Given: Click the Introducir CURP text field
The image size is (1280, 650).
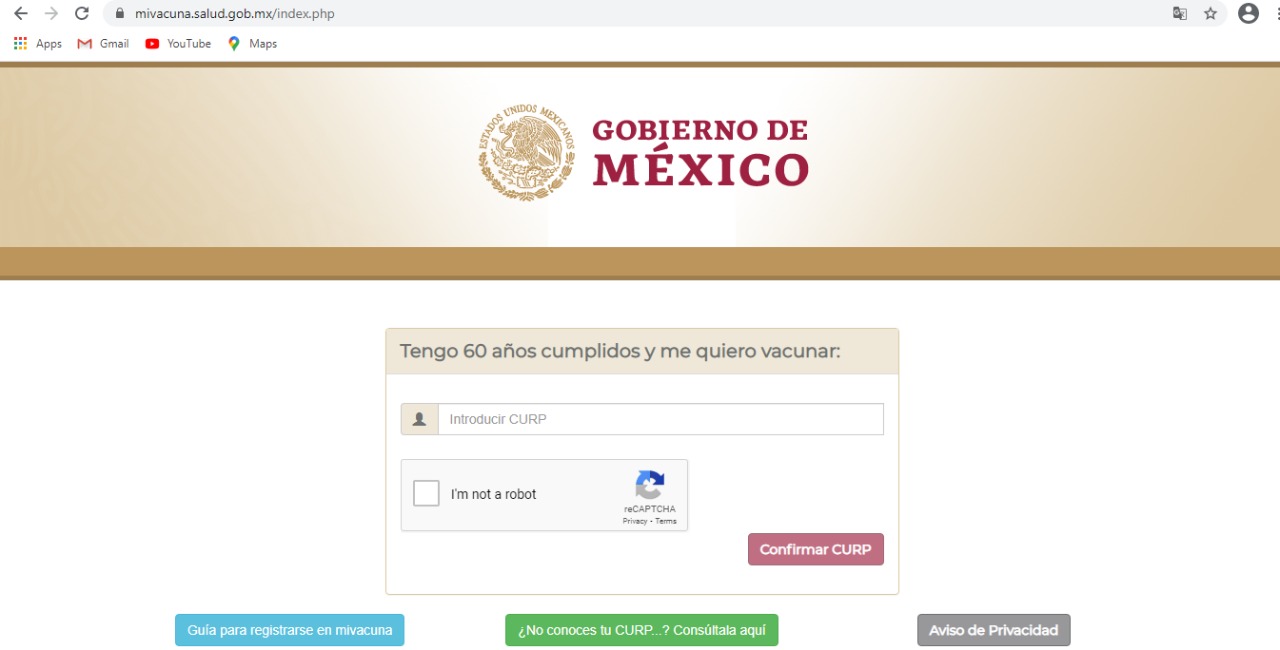Looking at the screenshot, I should [661, 419].
